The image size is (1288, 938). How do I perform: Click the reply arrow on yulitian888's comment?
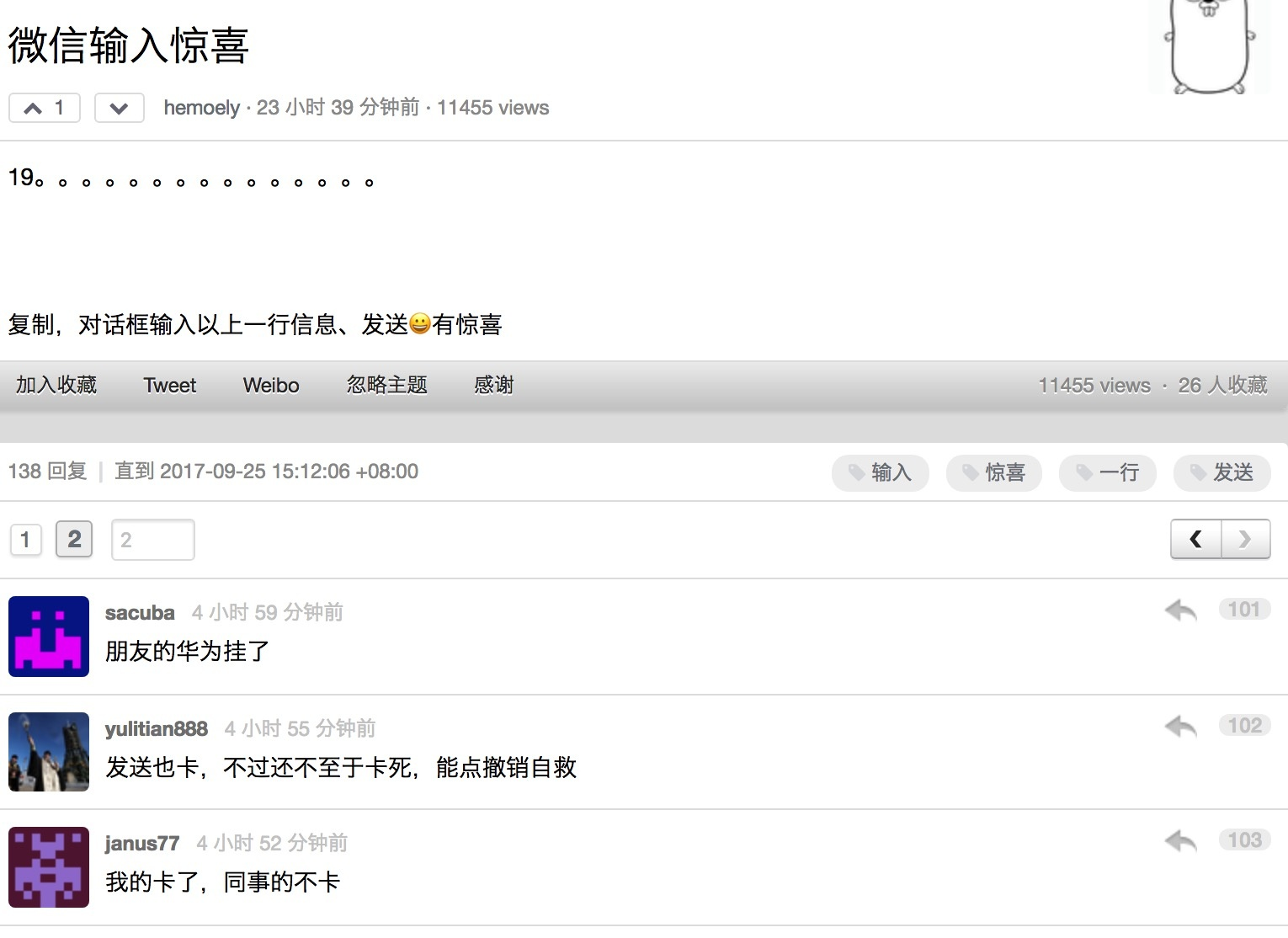point(1180,727)
